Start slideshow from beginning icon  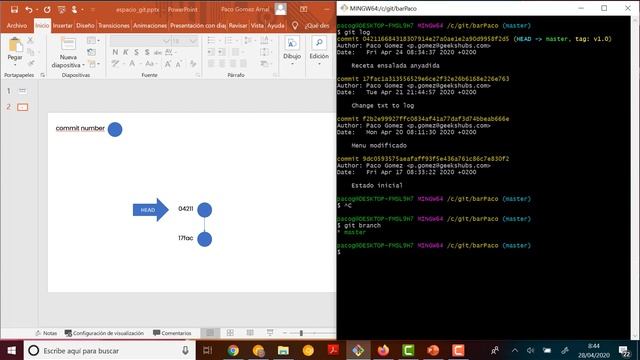(x=61, y=9)
